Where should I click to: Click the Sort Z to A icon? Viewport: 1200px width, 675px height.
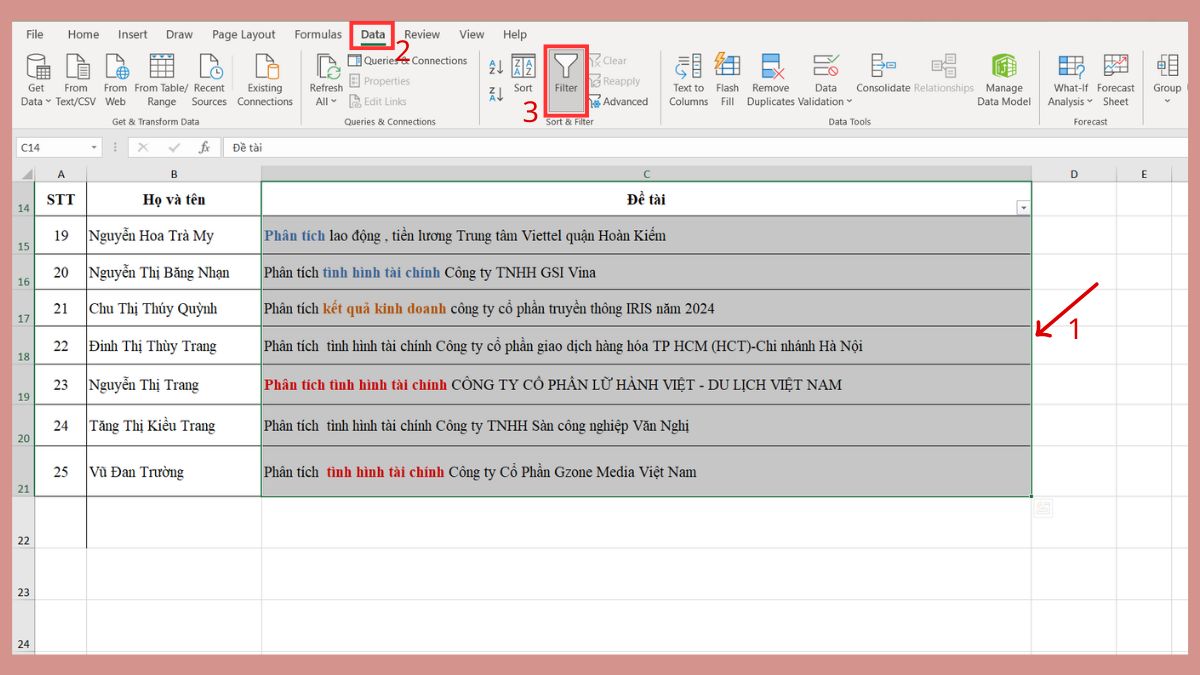point(497,93)
